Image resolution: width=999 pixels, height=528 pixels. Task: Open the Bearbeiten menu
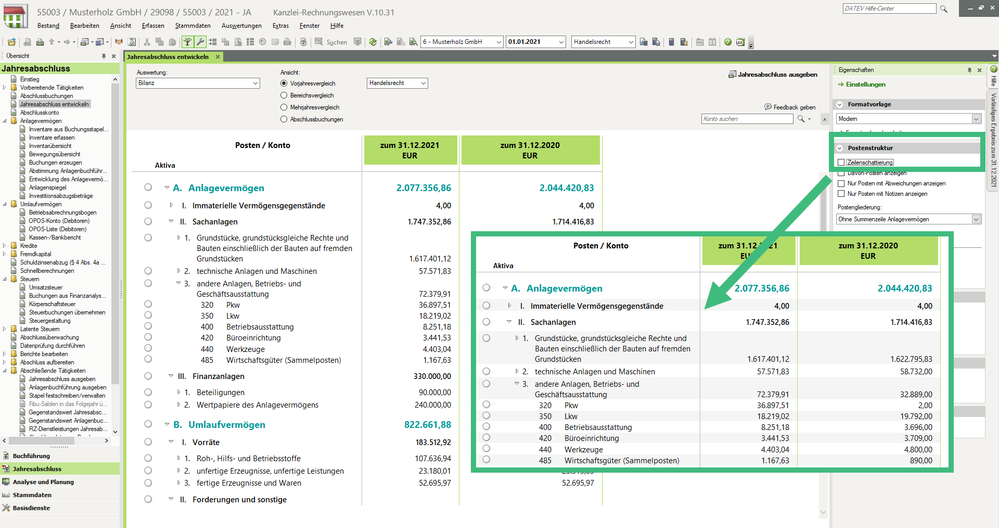pos(85,26)
